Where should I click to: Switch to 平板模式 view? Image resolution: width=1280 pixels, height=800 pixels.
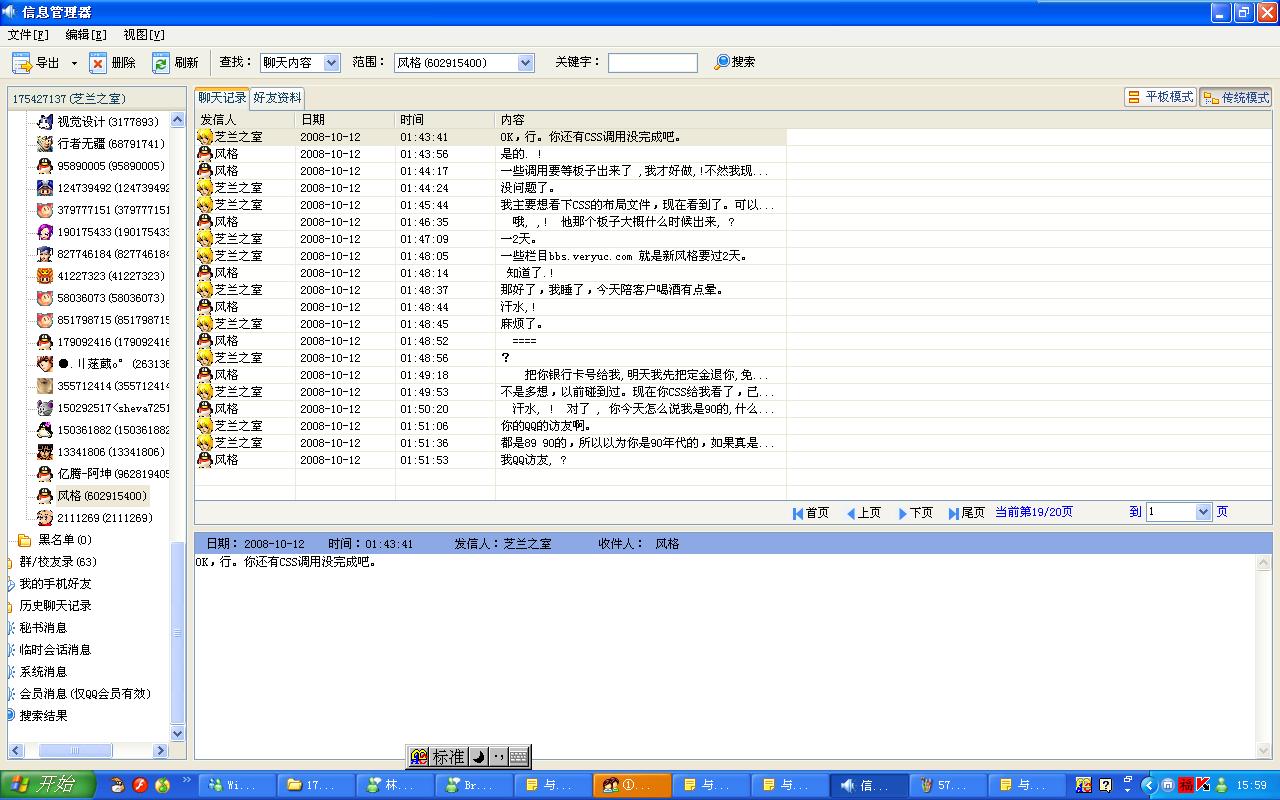(x=1160, y=97)
